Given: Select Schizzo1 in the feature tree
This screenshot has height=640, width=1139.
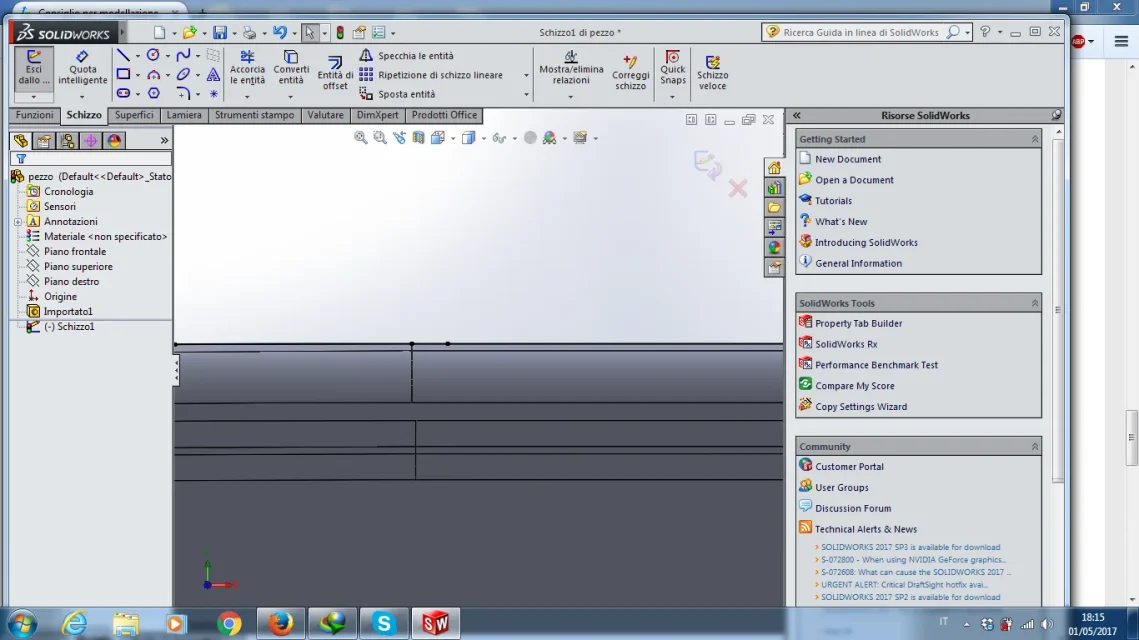Looking at the screenshot, I should pos(68,327).
